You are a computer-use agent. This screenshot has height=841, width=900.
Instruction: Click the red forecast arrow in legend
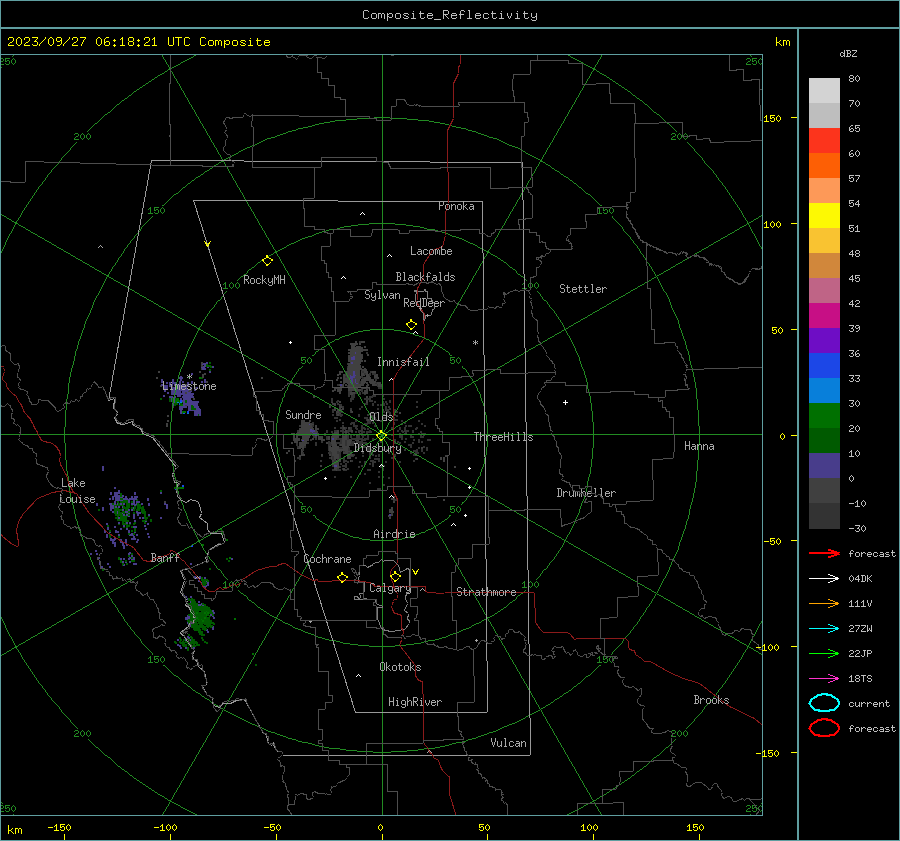point(824,553)
